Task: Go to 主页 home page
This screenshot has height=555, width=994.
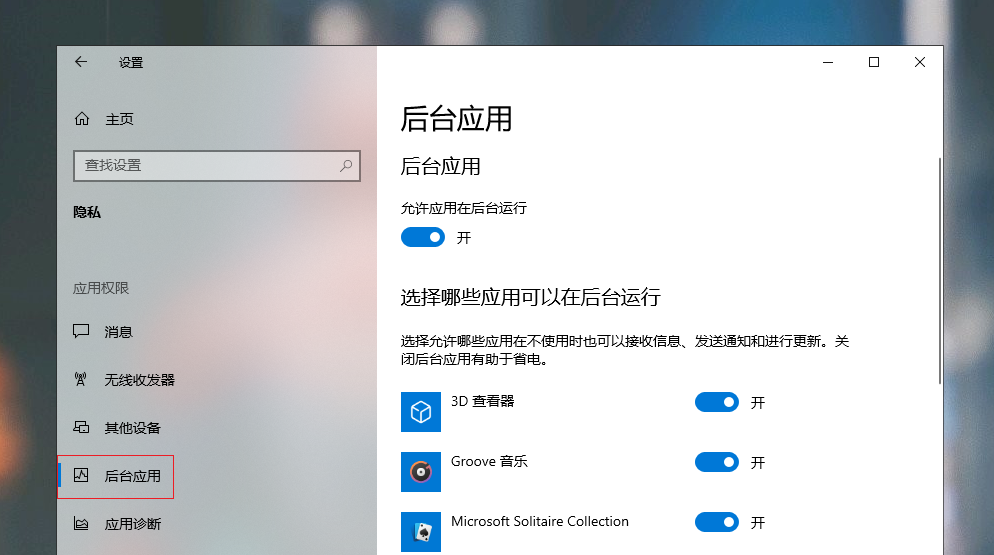Action: click(119, 119)
